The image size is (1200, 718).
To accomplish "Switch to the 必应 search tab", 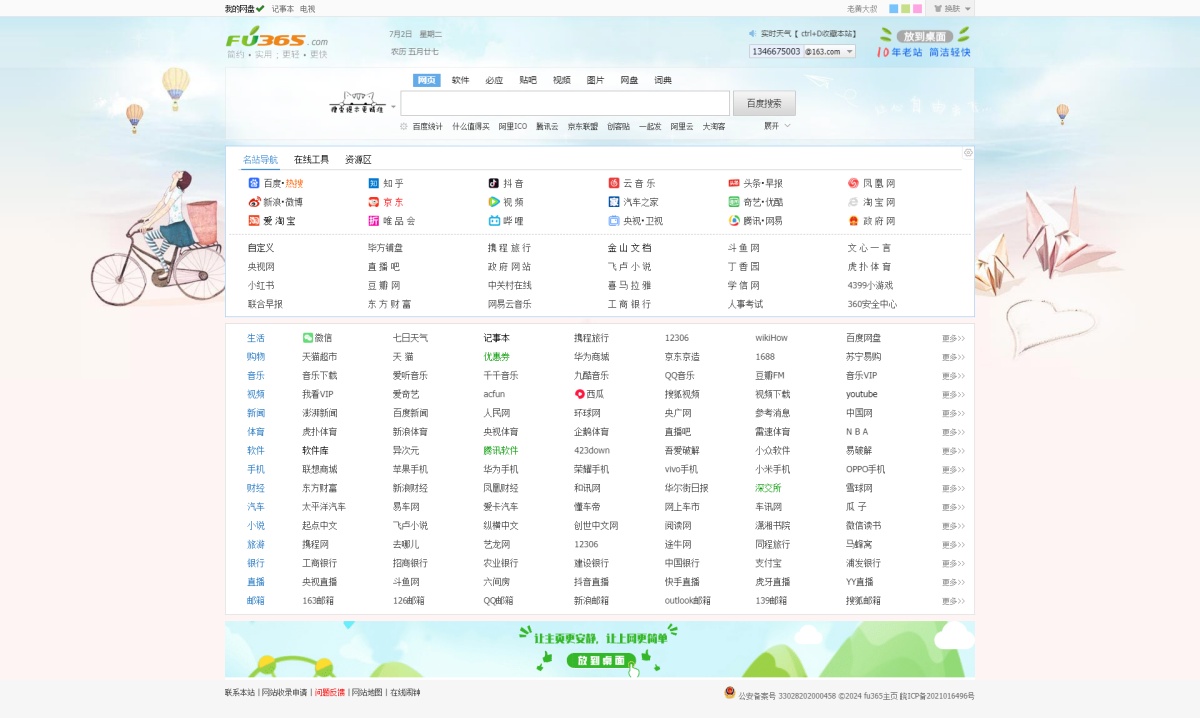I will [494, 80].
